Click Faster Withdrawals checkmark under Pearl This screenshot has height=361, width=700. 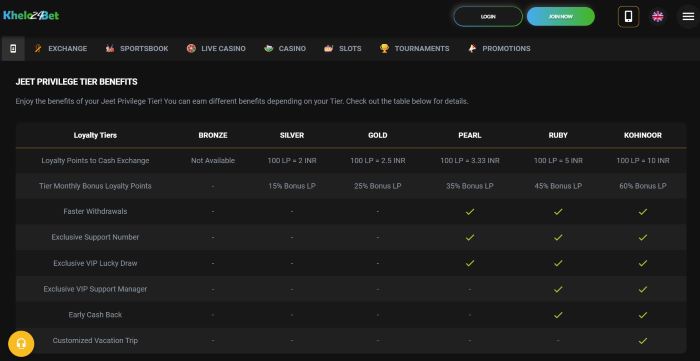pyautogui.click(x=470, y=212)
